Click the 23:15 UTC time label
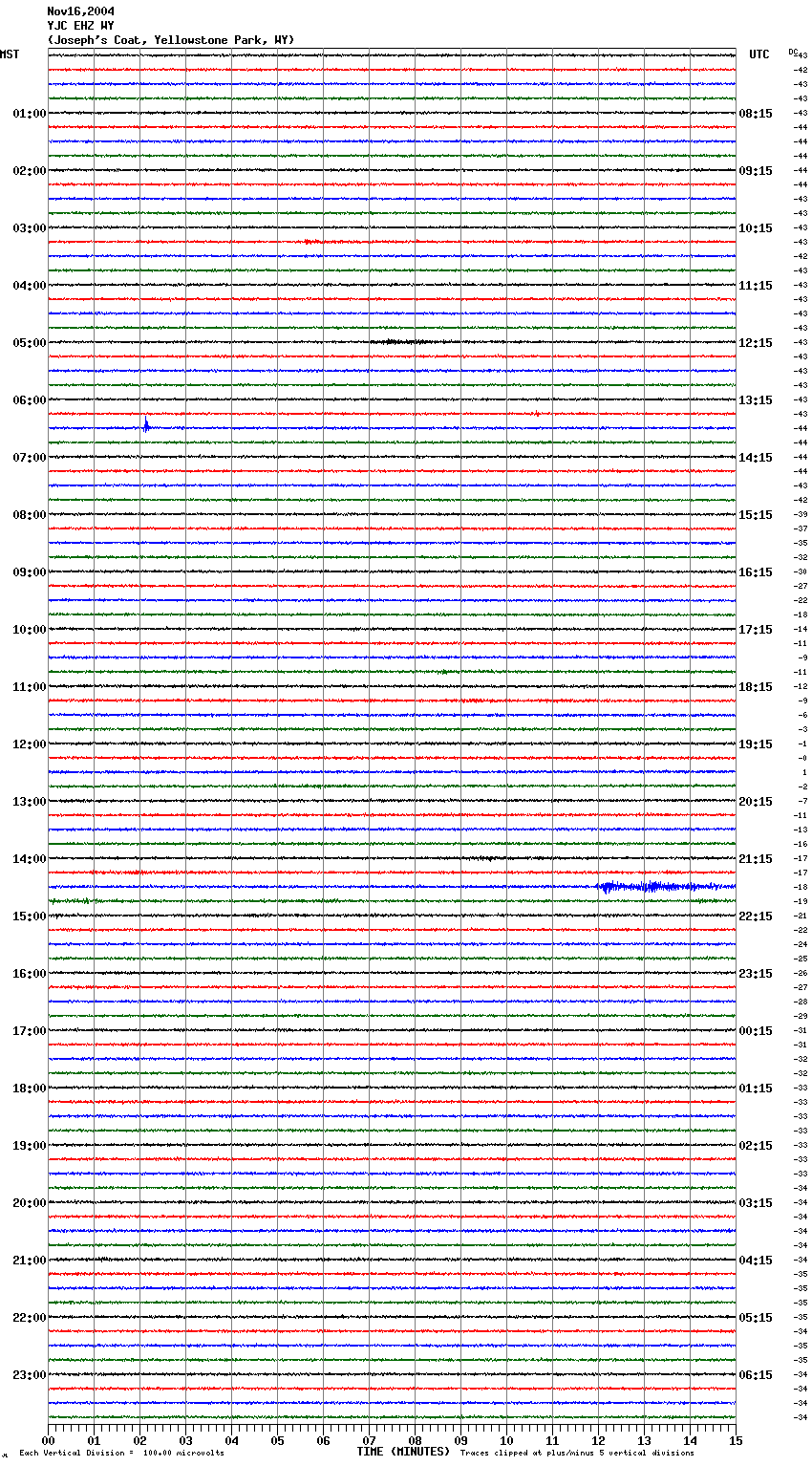Image resolution: width=812 pixels, height=1466 pixels. point(756,974)
